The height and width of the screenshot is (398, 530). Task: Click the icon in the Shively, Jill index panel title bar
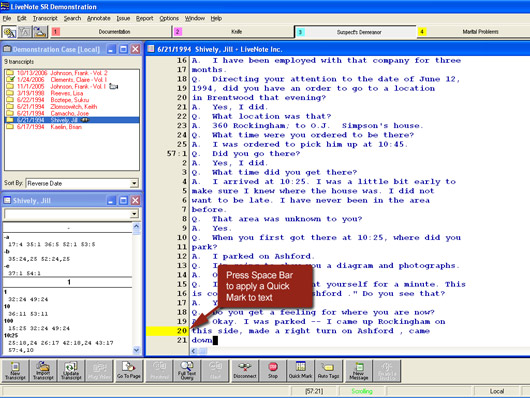pos(7,201)
